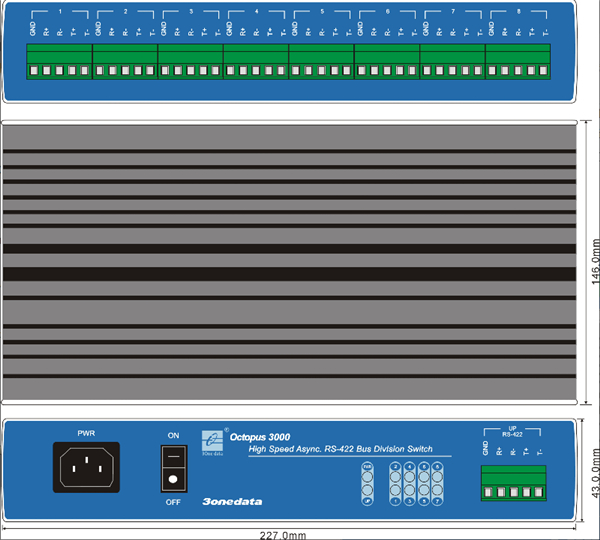Select port 7 green terminal block
This screenshot has height=540, width=600.
click(x=453, y=62)
